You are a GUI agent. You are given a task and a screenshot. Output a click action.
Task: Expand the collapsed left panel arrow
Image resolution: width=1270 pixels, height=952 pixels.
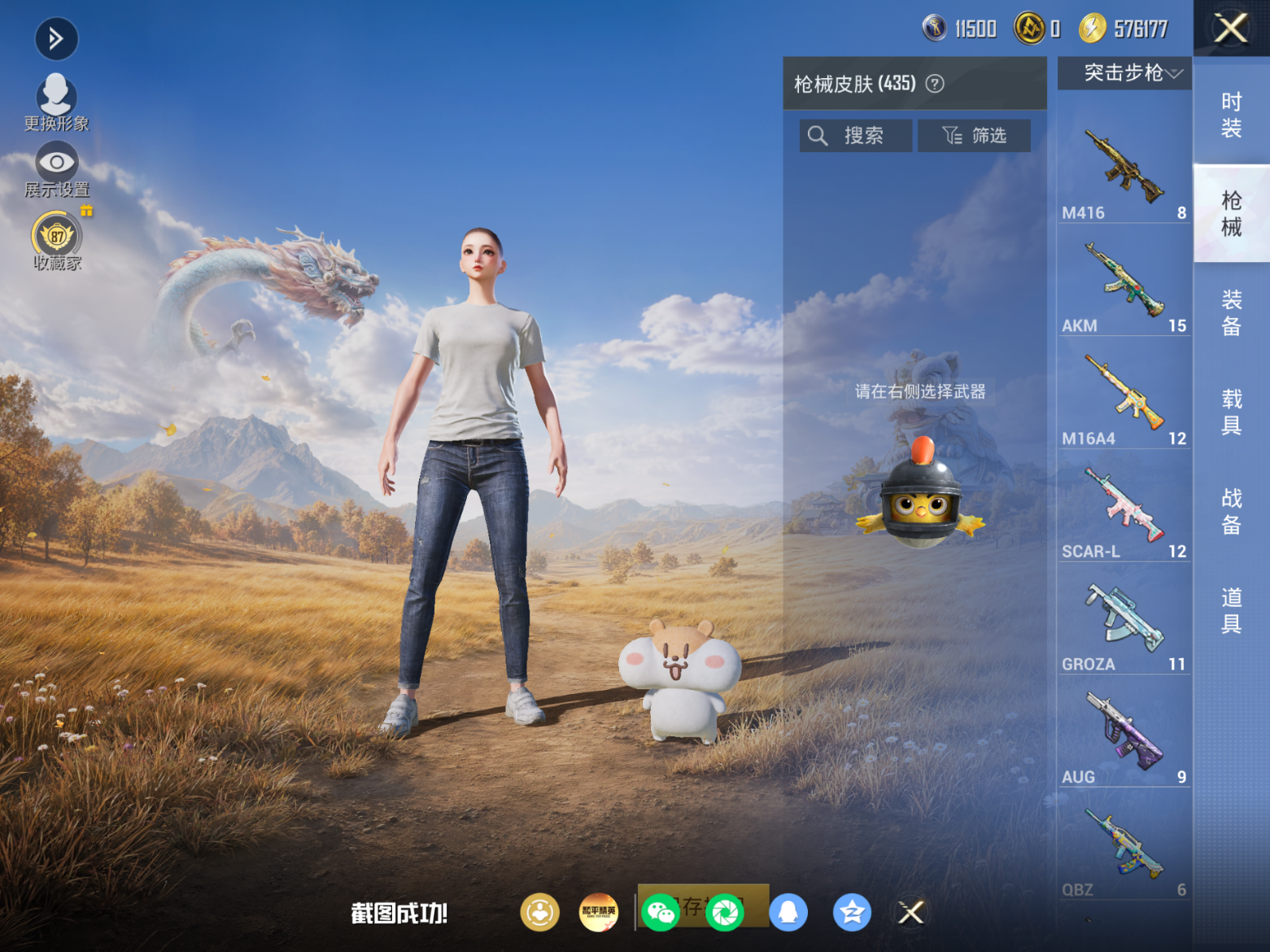point(56,38)
